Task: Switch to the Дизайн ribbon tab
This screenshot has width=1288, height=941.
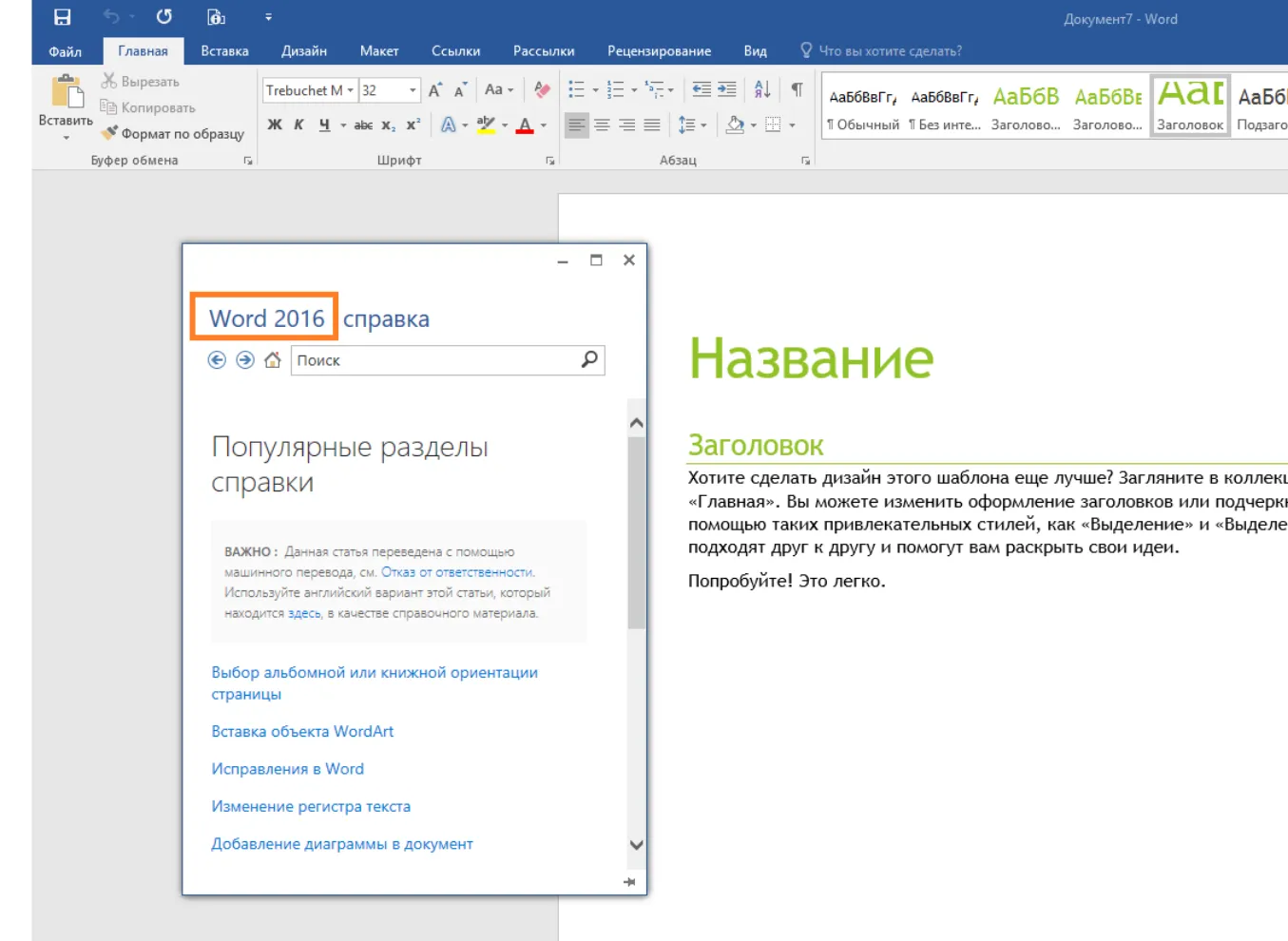Action: [x=304, y=51]
